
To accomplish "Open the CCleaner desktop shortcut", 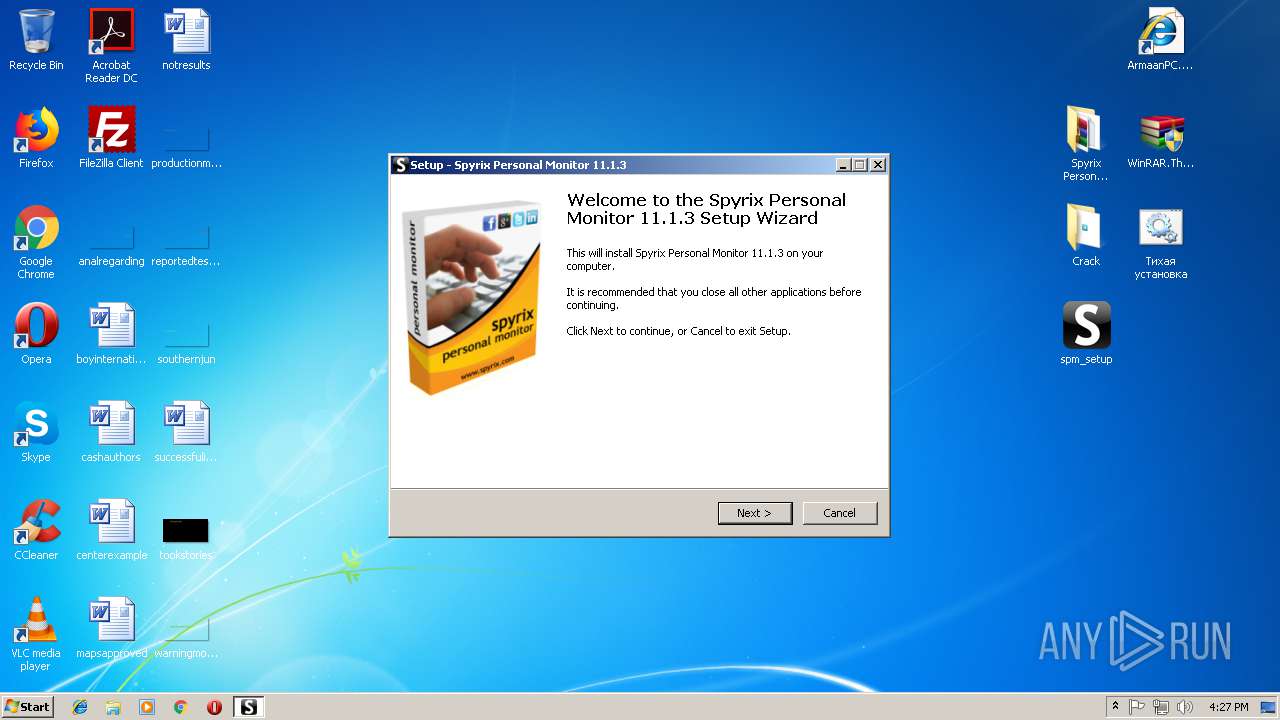I will click(36, 530).
